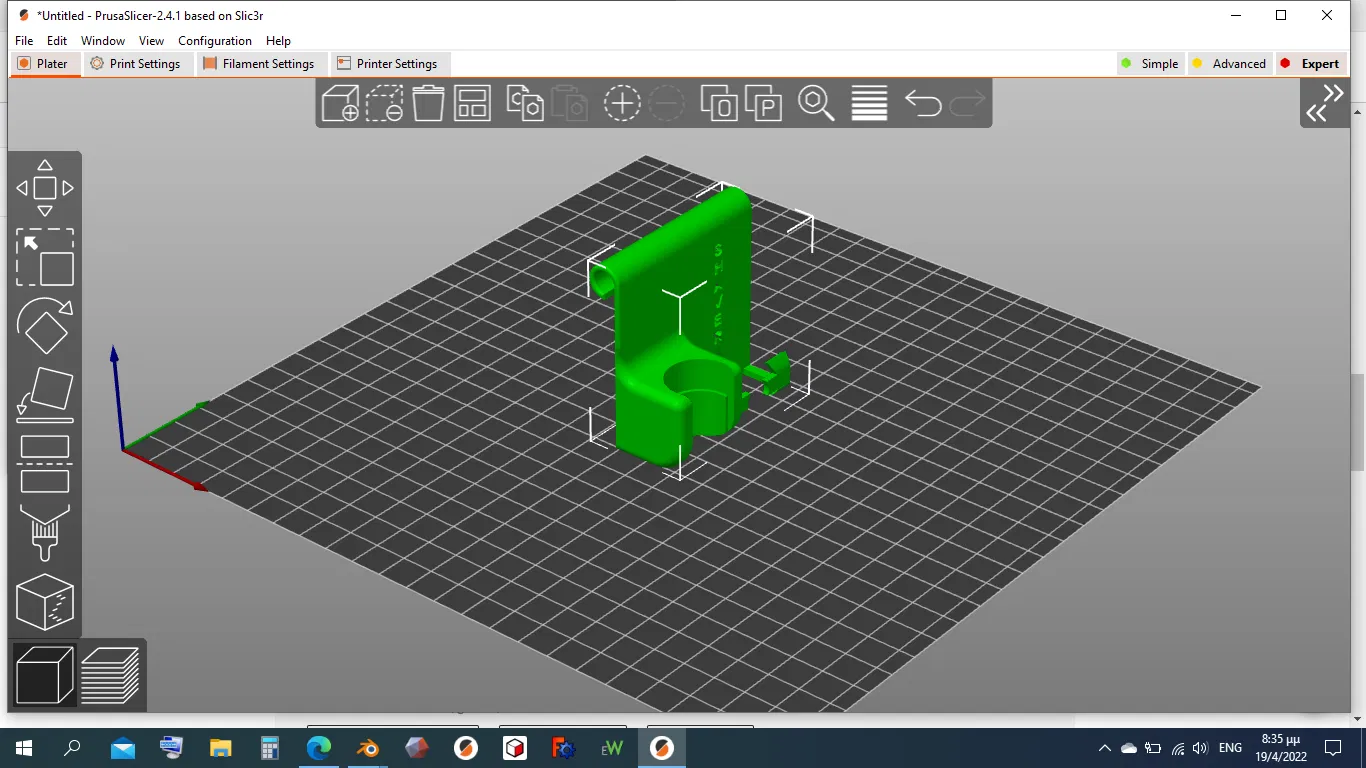The width and height of the screenshot is (1366, 768).
Task: Open the Plater tab
Action: (44, 63)
